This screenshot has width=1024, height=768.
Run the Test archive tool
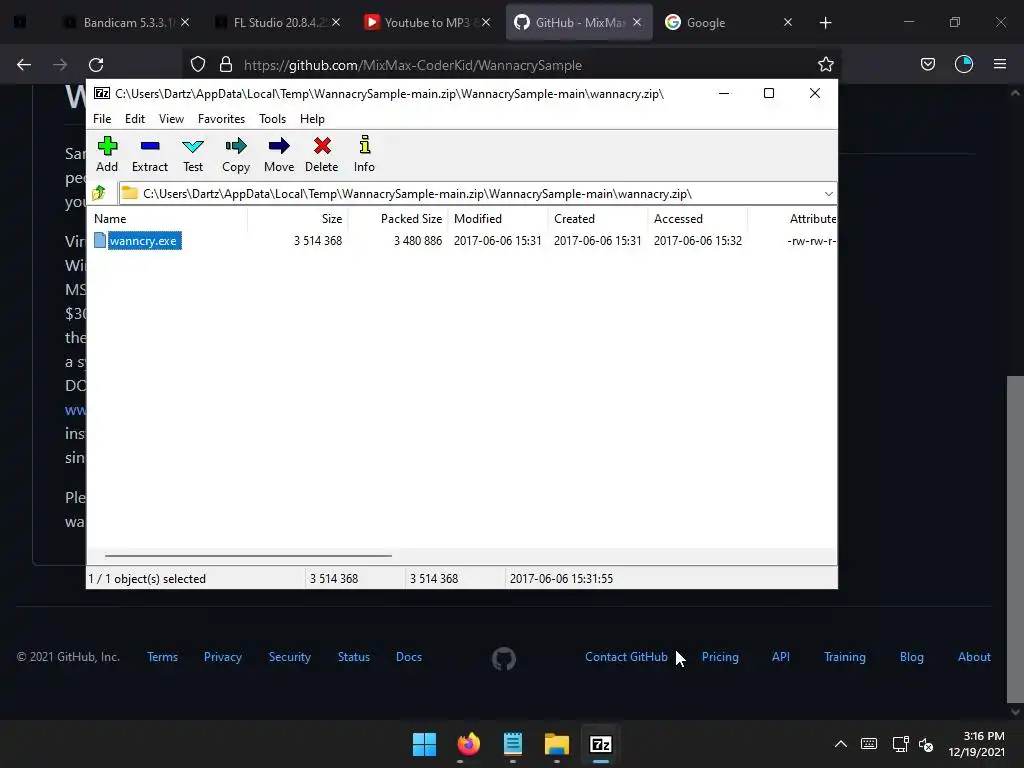tap(193, 154)
